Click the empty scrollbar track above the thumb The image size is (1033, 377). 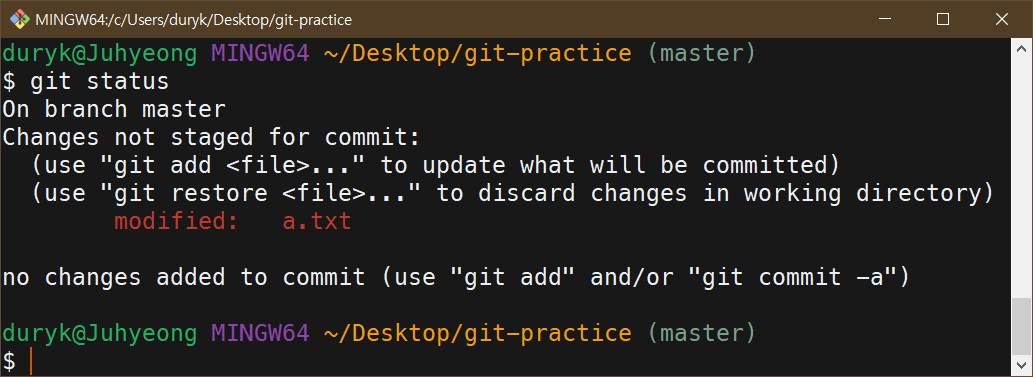point(1022,178)
